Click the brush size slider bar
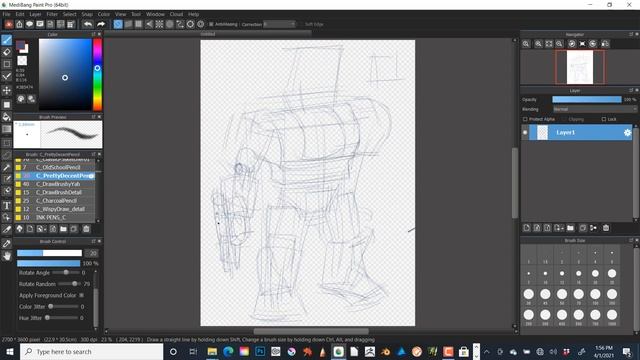Image resolution: width=640 pixels, height=360 pixels. click(x=49, y=253)
